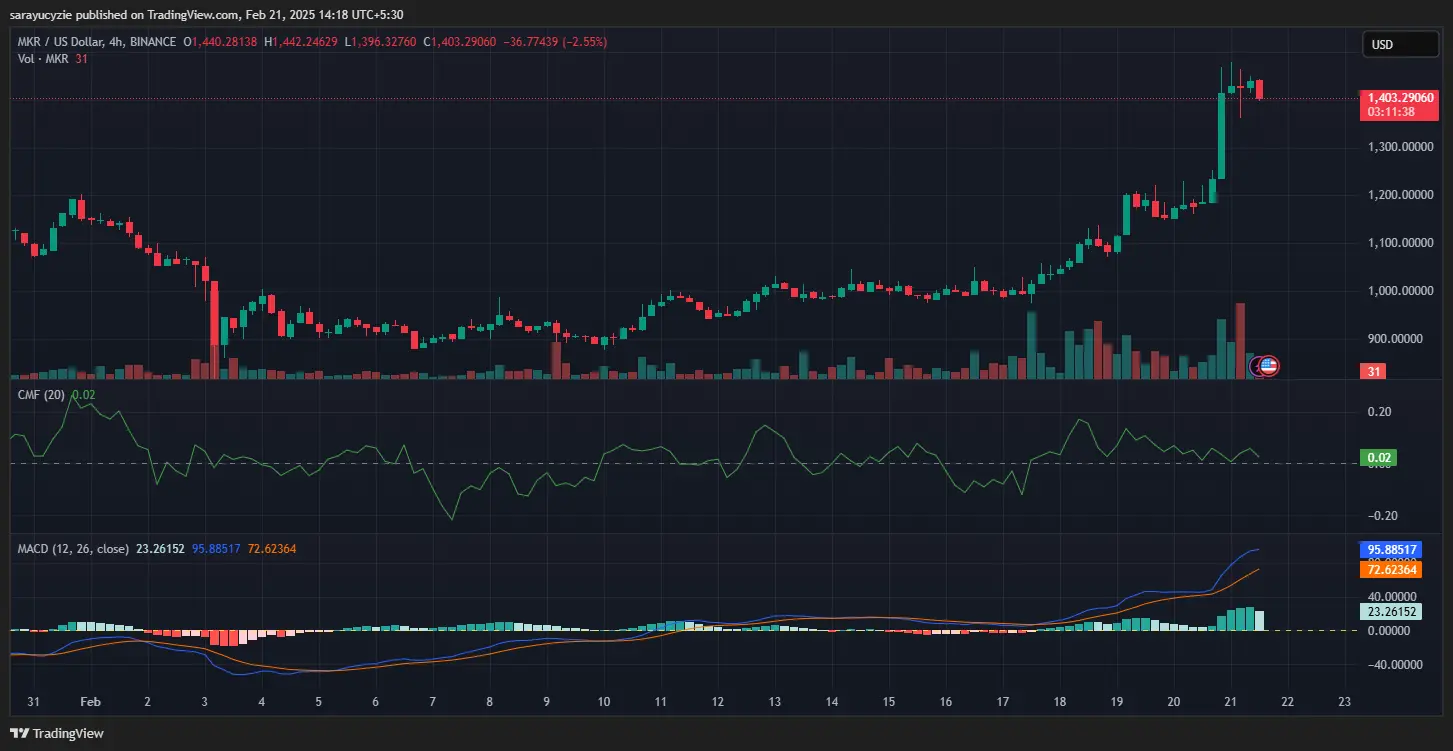This screenshot has width=1453, height=751.
Task: Click the US flag economic event icon
Action: pos(1267,366)
